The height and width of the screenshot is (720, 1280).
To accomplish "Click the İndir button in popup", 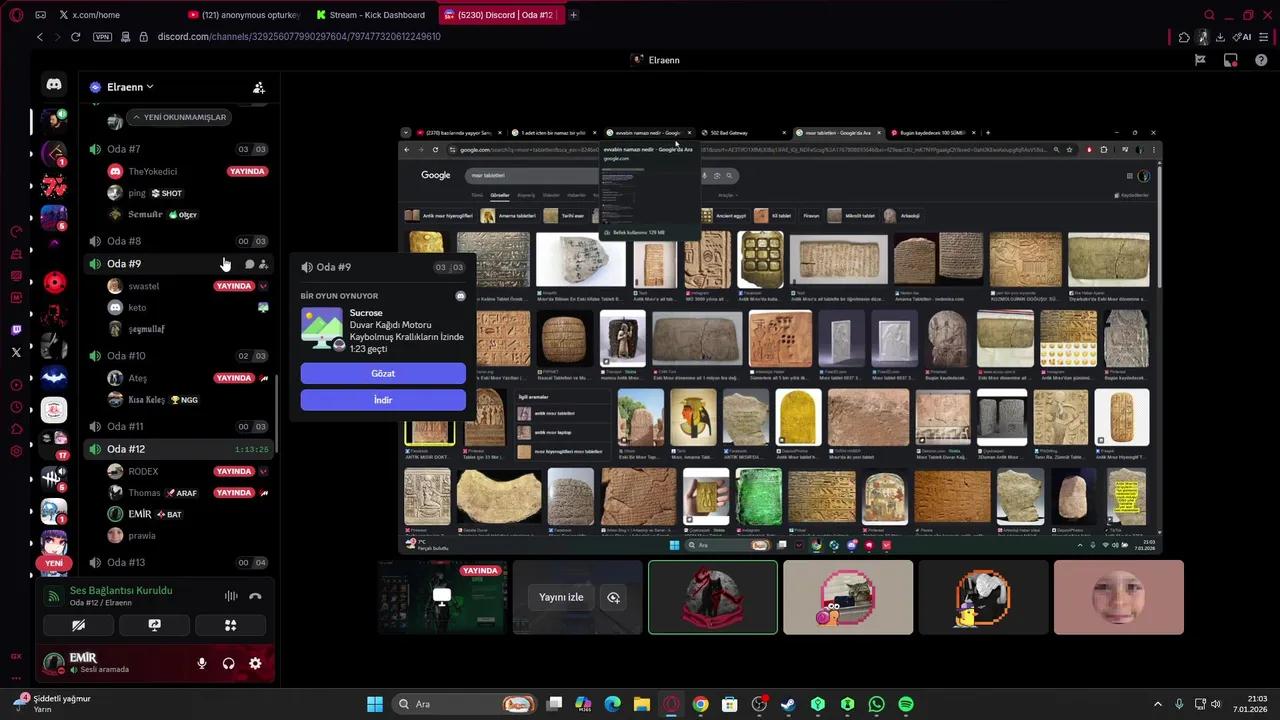I will [383, 400].
